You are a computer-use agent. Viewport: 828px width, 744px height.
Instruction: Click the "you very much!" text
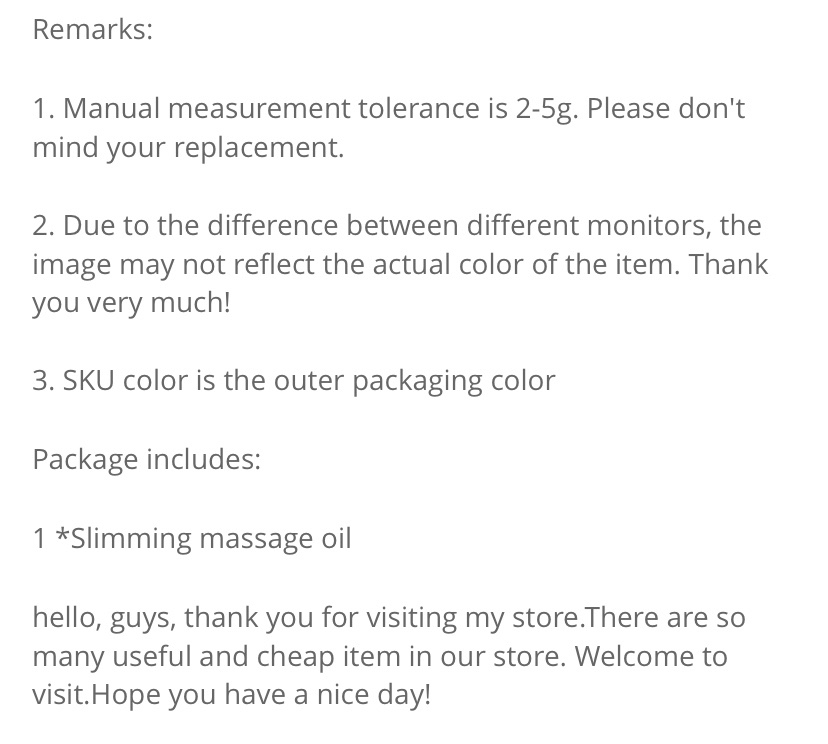click(131, 303)
